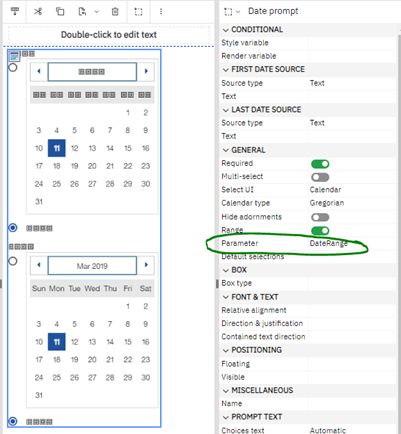Turn off the Required toggle
Image resolution: width=401 pixels, height=434 pixels.
click(x=320, y=164)
